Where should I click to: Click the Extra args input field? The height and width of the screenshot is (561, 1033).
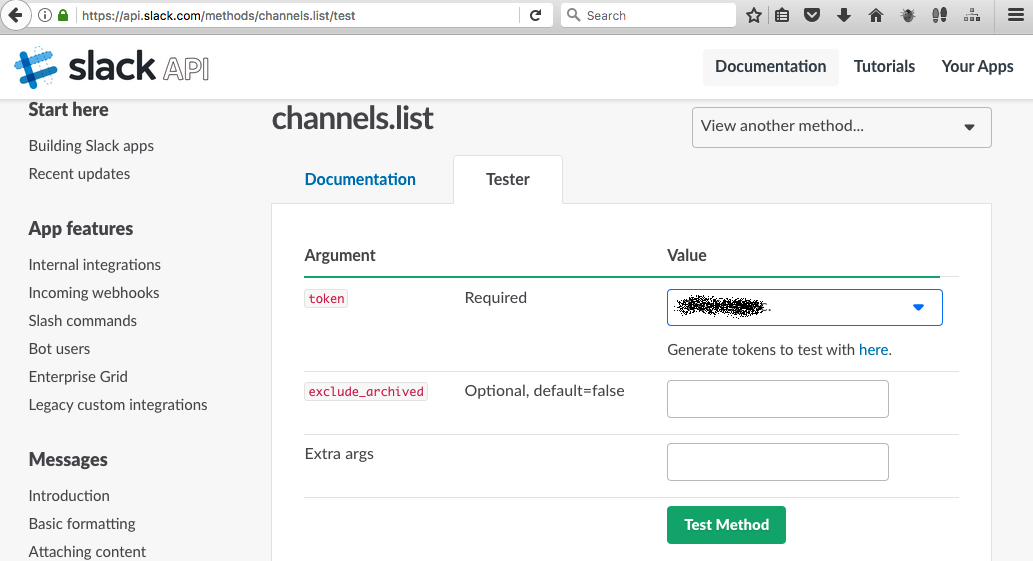point(777,462)
